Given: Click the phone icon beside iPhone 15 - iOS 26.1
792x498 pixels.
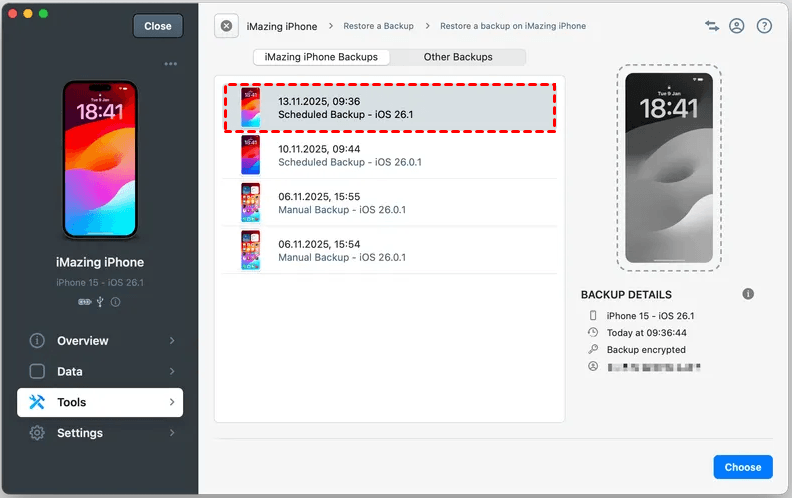Looking at the screenshot, I should [593, 316].
